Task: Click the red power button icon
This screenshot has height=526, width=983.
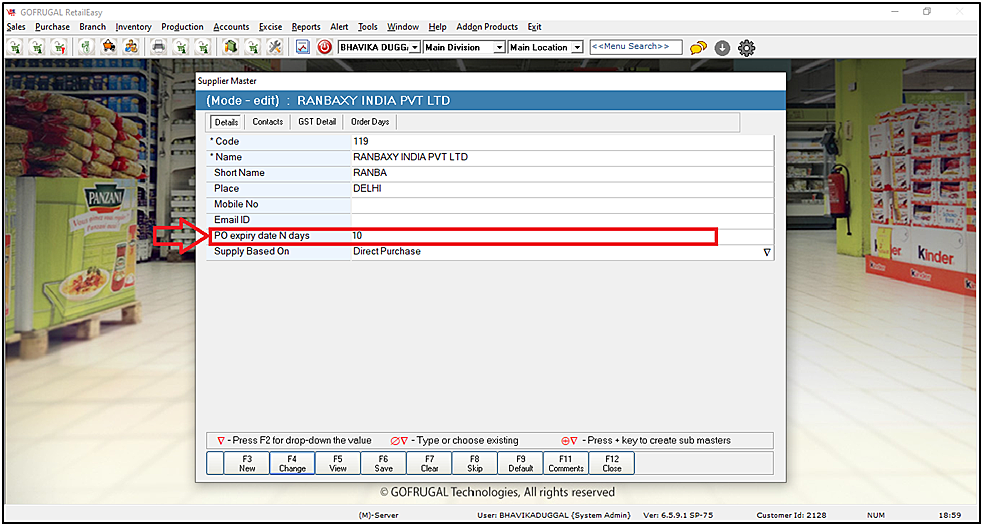Action: [x=325, y=47]
